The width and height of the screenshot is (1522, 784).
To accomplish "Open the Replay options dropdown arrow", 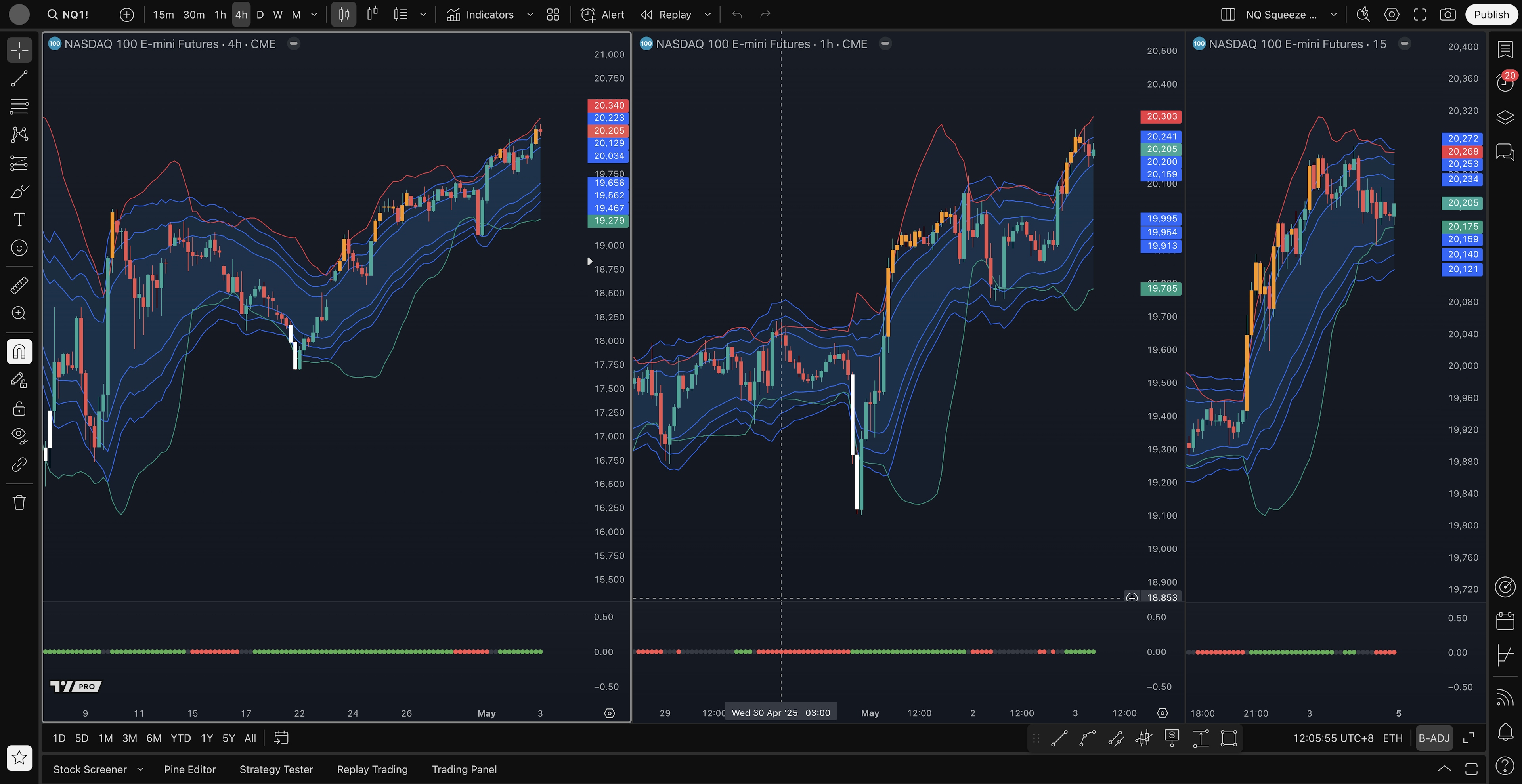I will click(x=707, y=15).
